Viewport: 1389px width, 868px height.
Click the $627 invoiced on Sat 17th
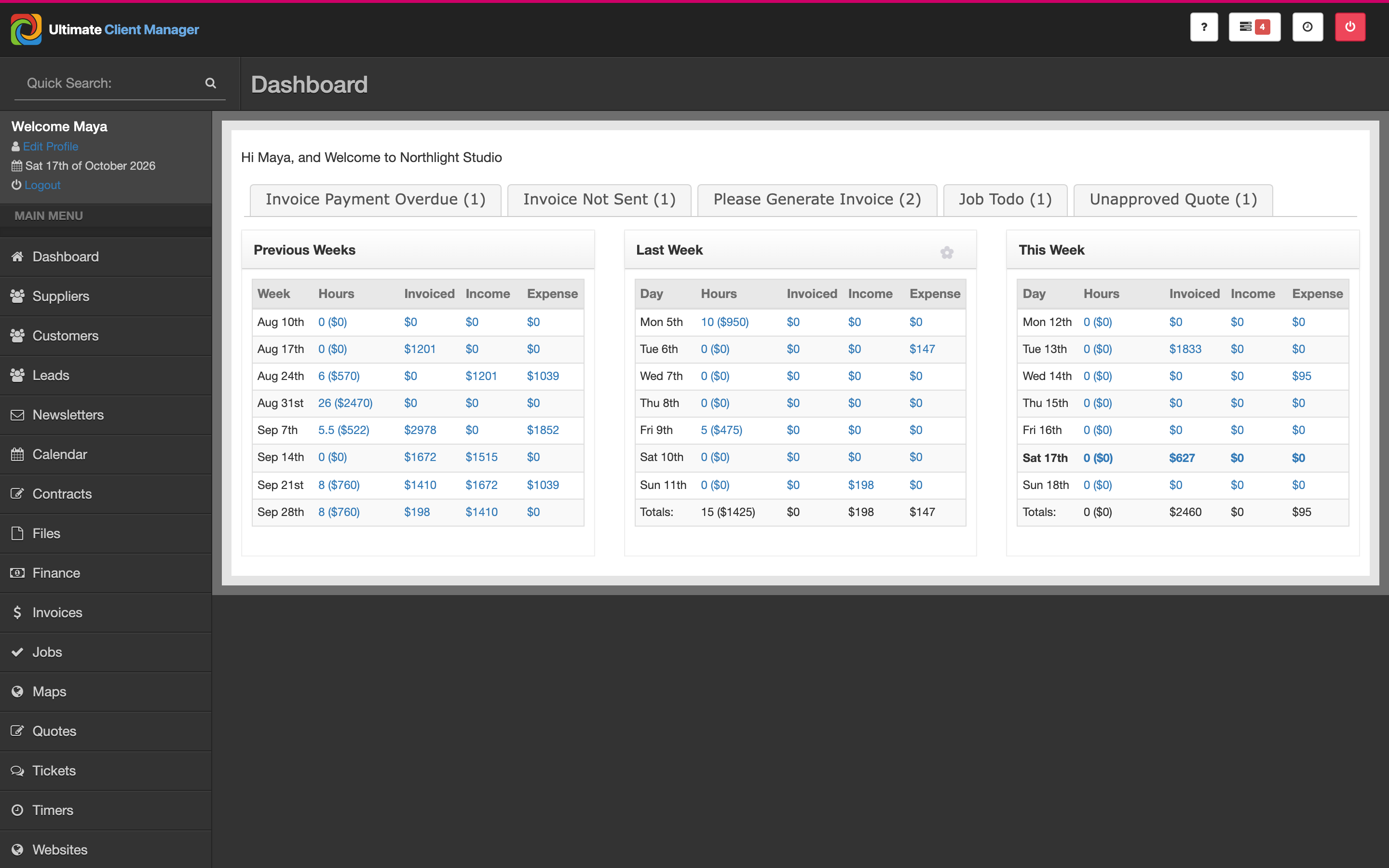point(1182,458)
